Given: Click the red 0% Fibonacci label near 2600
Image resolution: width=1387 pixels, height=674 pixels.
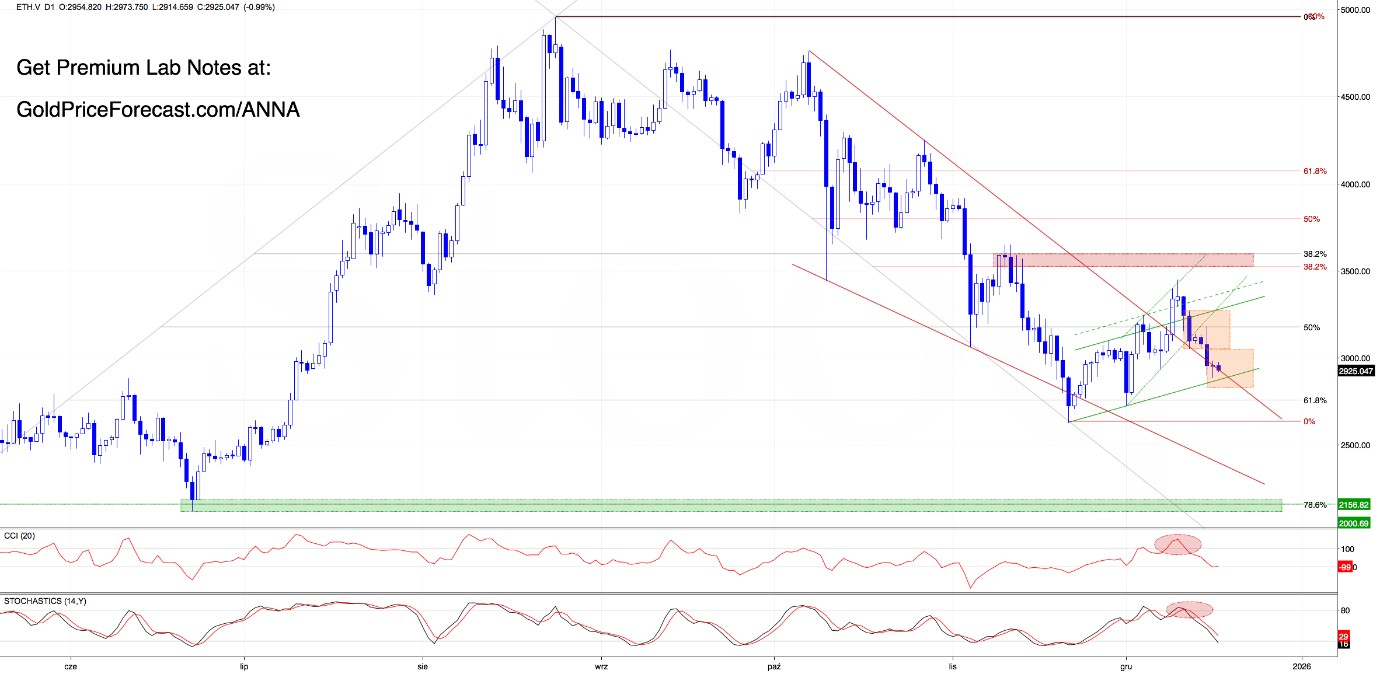Looking at the screenshot, I should 1309,421.
